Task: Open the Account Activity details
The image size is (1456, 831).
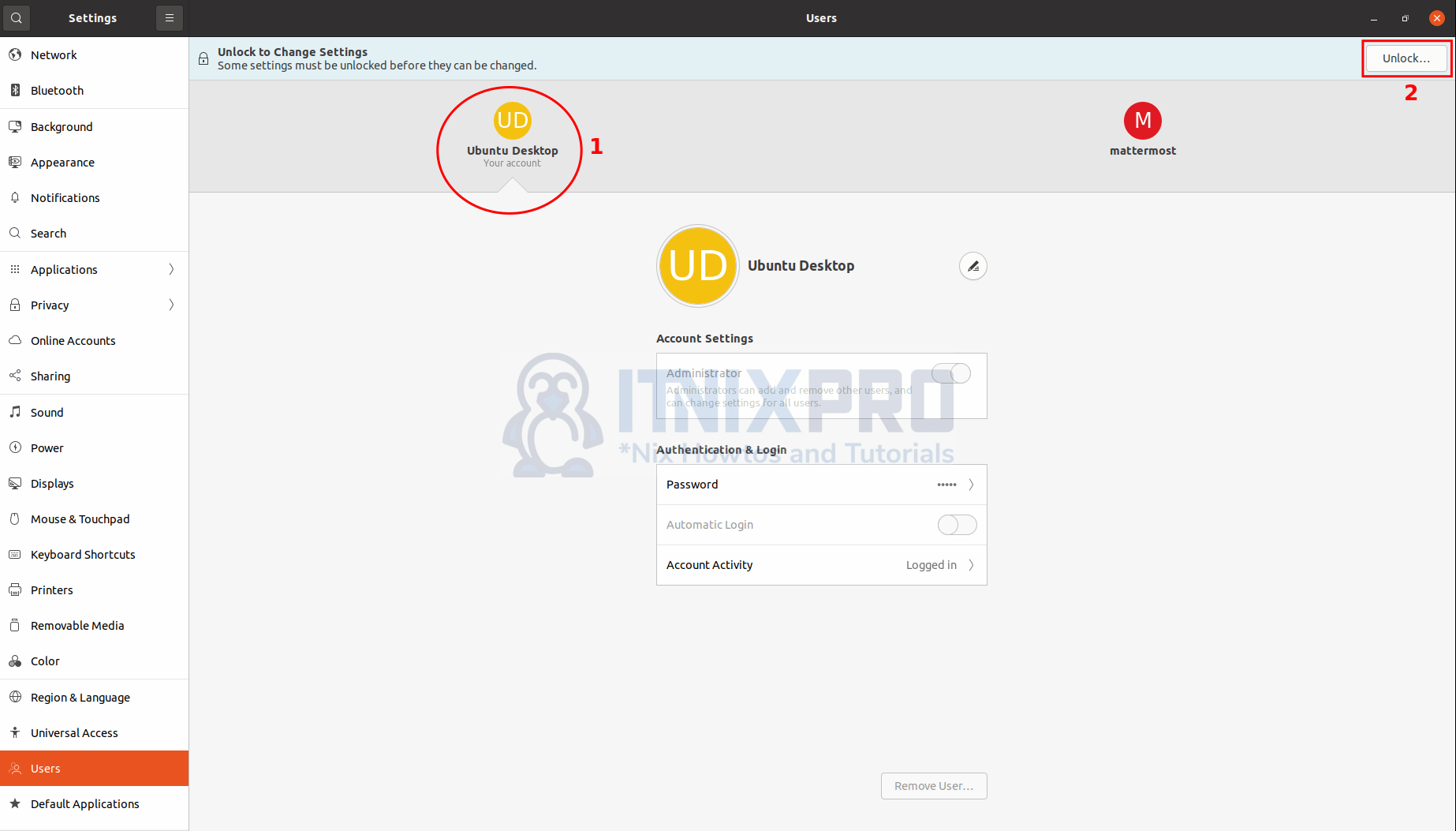Action: 820,565
